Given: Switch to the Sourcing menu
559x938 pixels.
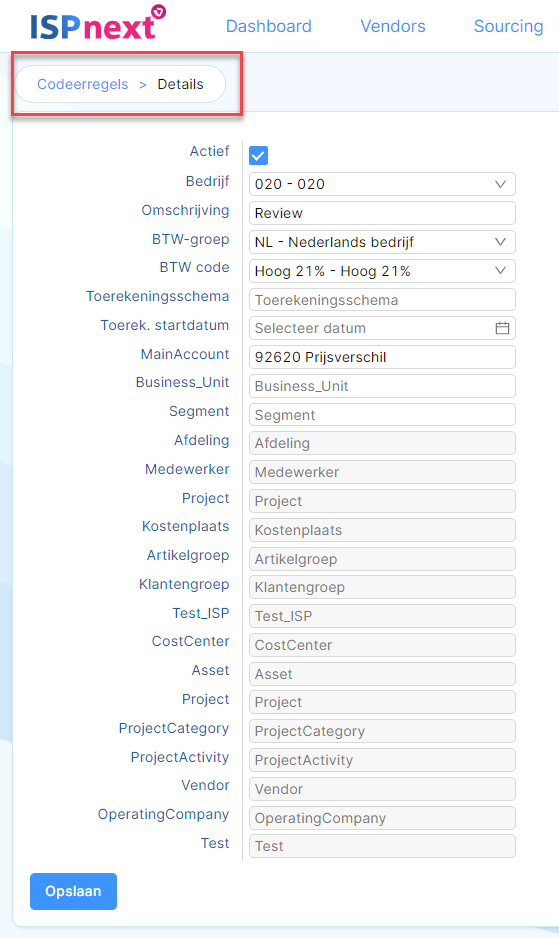Looking at the screenshot, I should [509, 26].
